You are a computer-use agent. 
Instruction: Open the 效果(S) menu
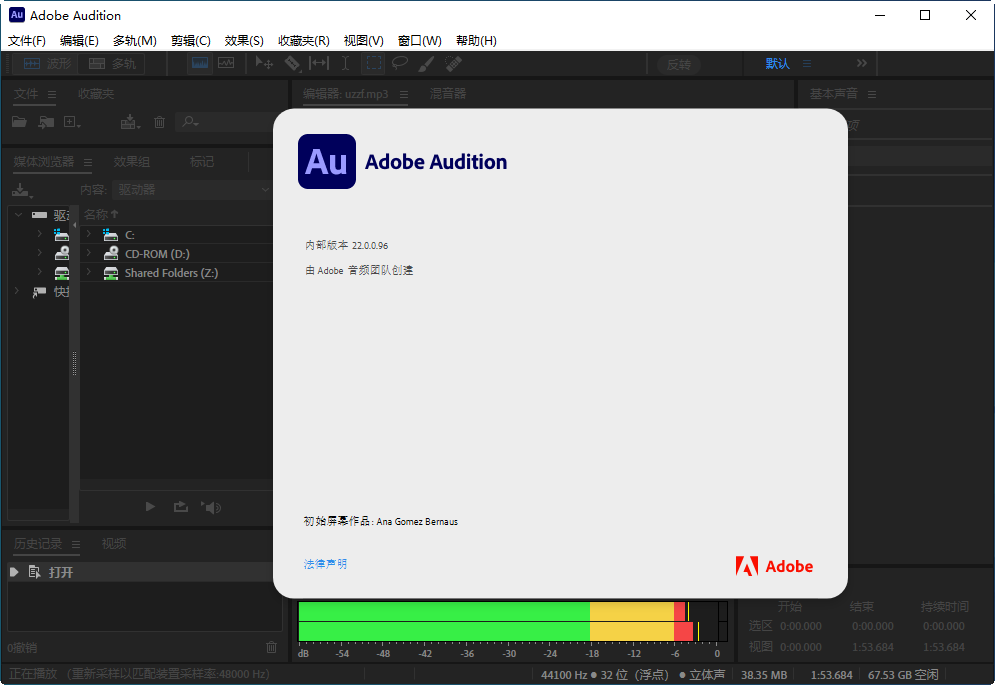(243, 41)
